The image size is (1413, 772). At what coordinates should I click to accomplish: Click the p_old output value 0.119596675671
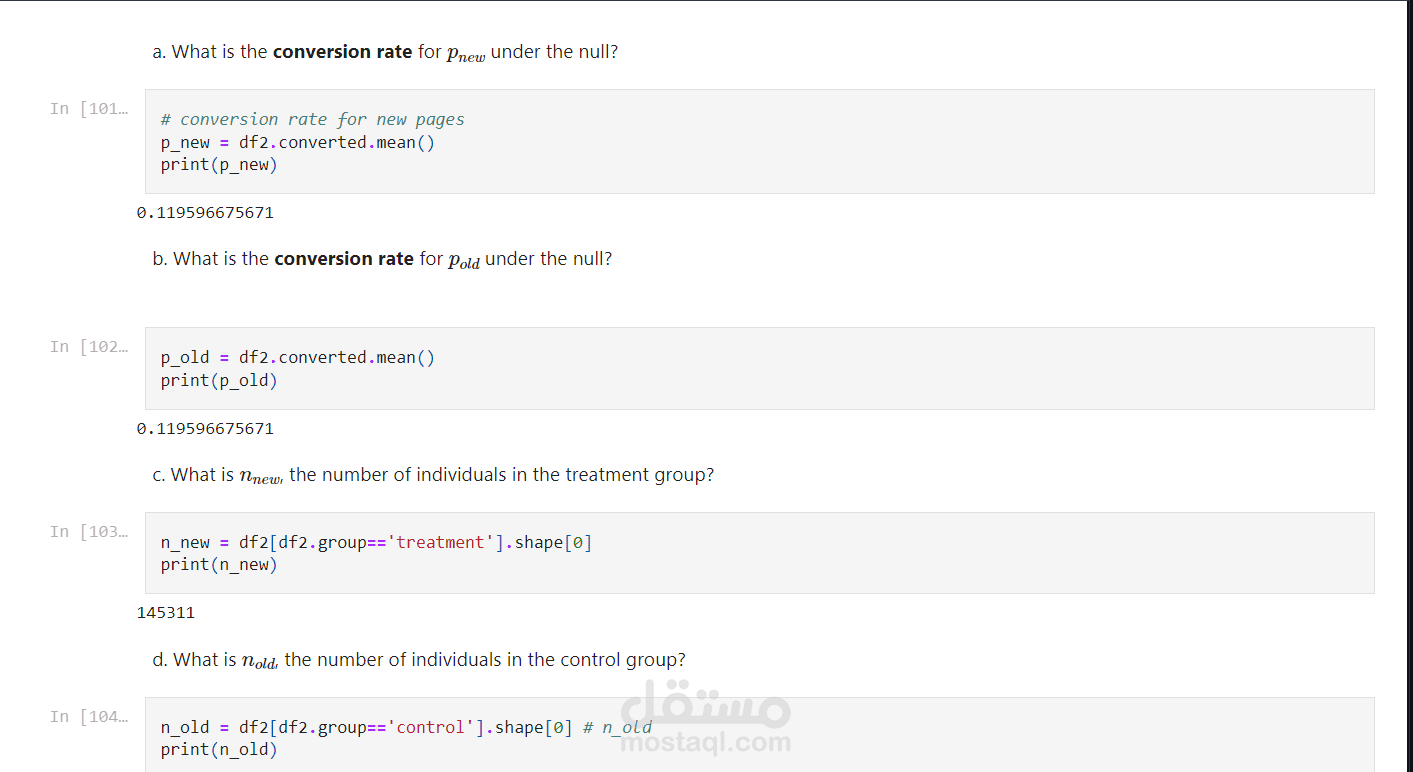205,429
